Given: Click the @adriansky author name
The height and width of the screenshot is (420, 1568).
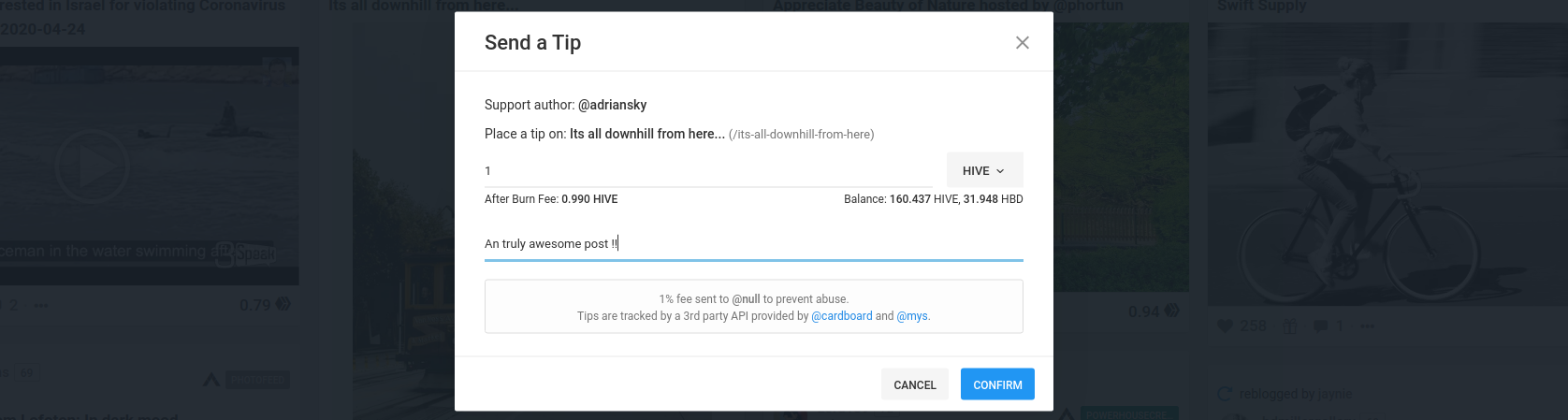Looking at the screenshot, I should click(612, 105).
